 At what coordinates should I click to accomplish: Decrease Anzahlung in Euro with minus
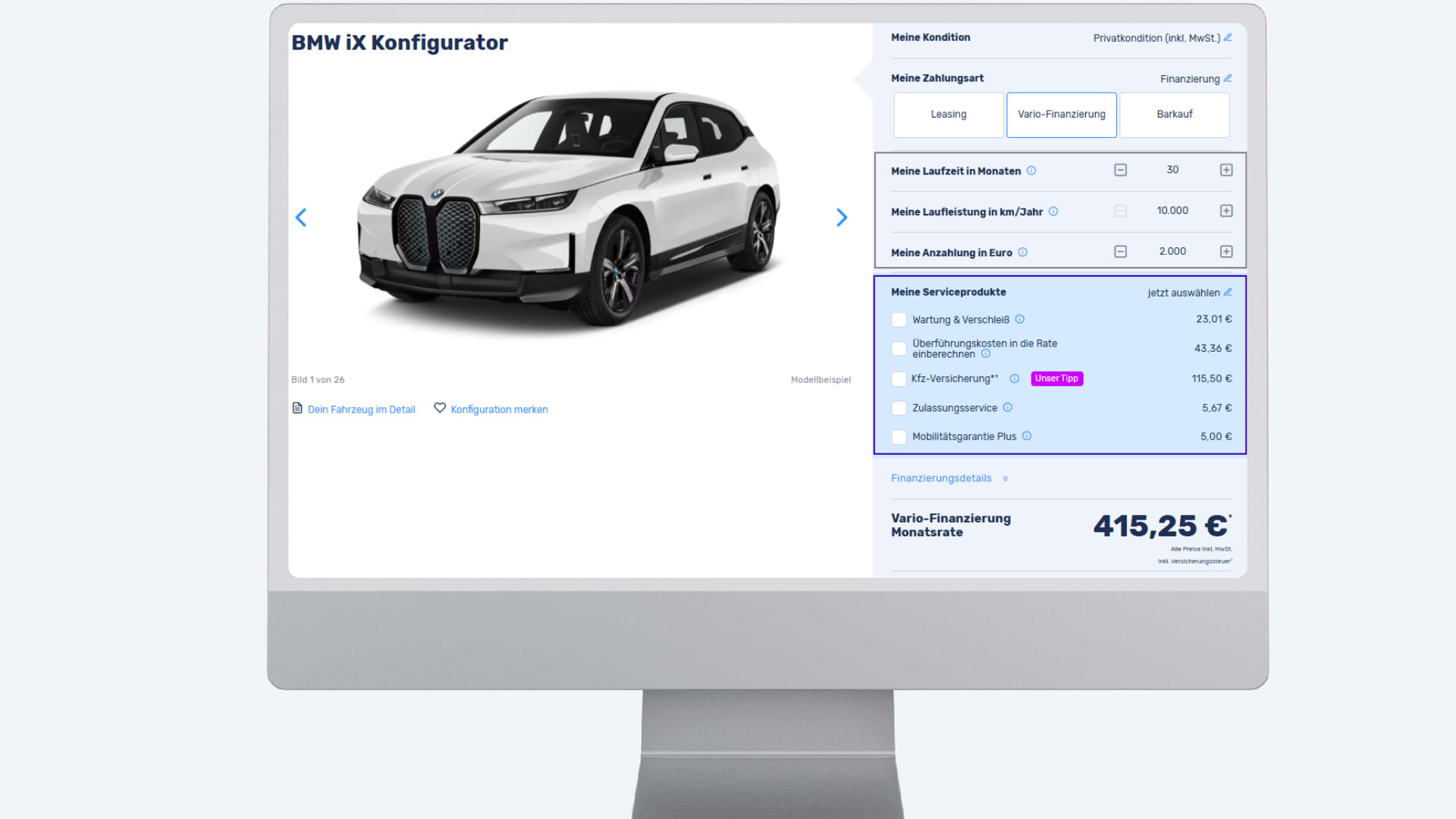click(x=1120, y=252)
